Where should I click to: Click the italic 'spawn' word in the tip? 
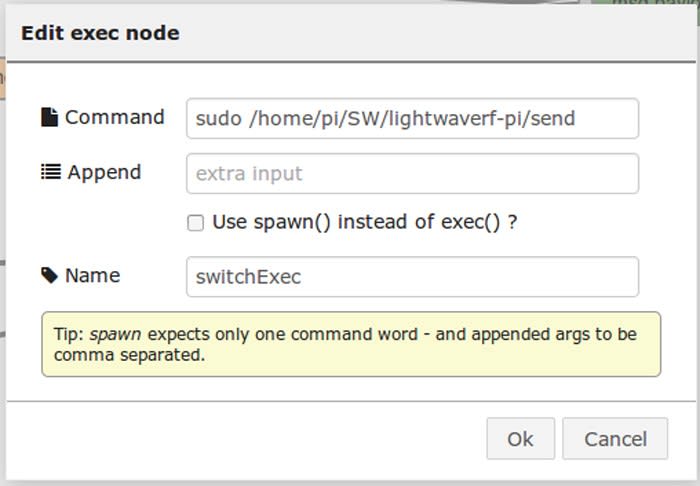click(x=116, y=334)
